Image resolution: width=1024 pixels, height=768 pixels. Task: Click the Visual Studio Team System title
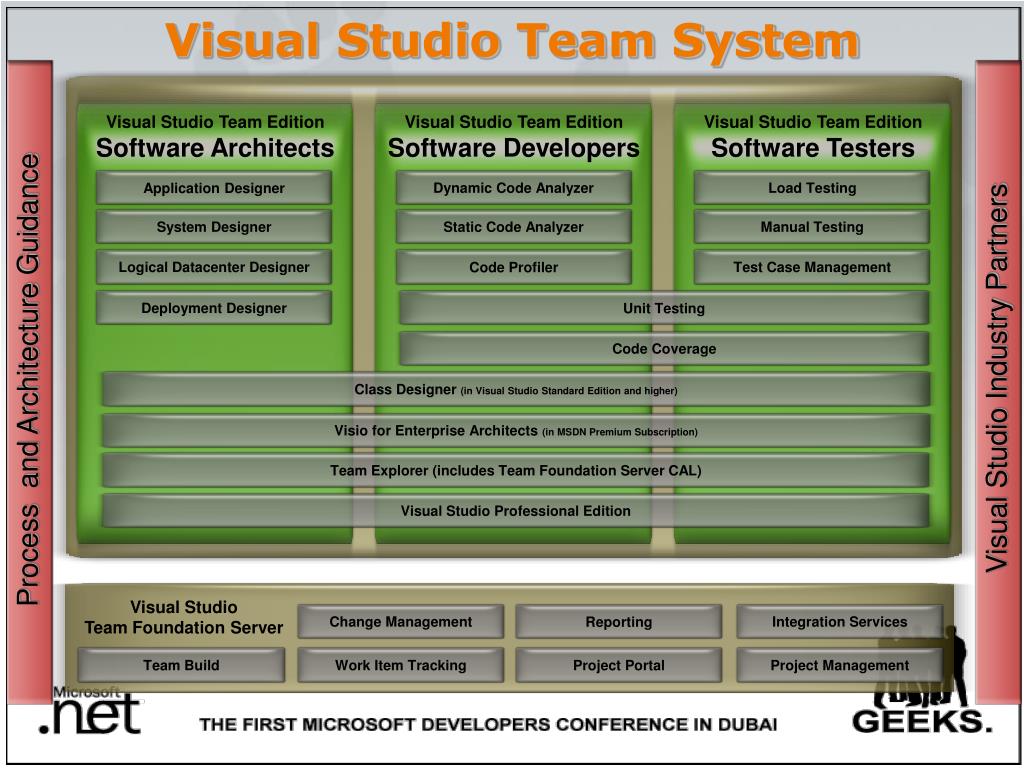513,40
